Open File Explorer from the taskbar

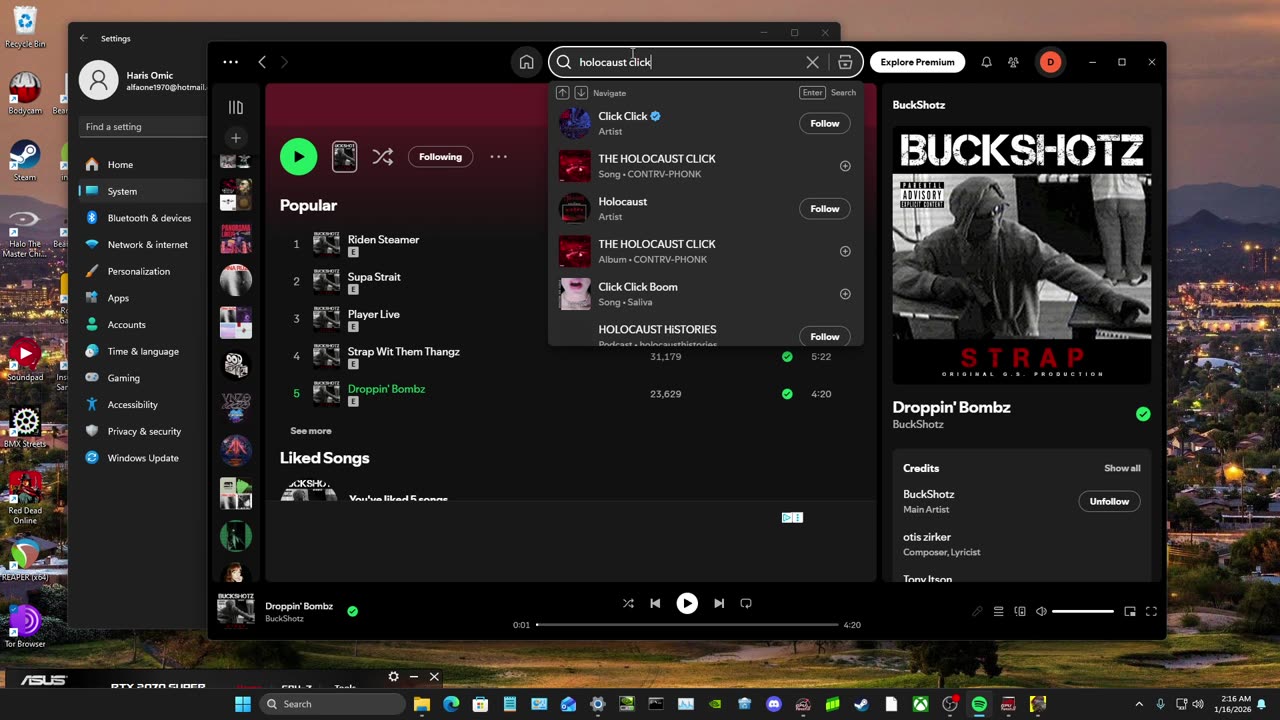[422, 704]
